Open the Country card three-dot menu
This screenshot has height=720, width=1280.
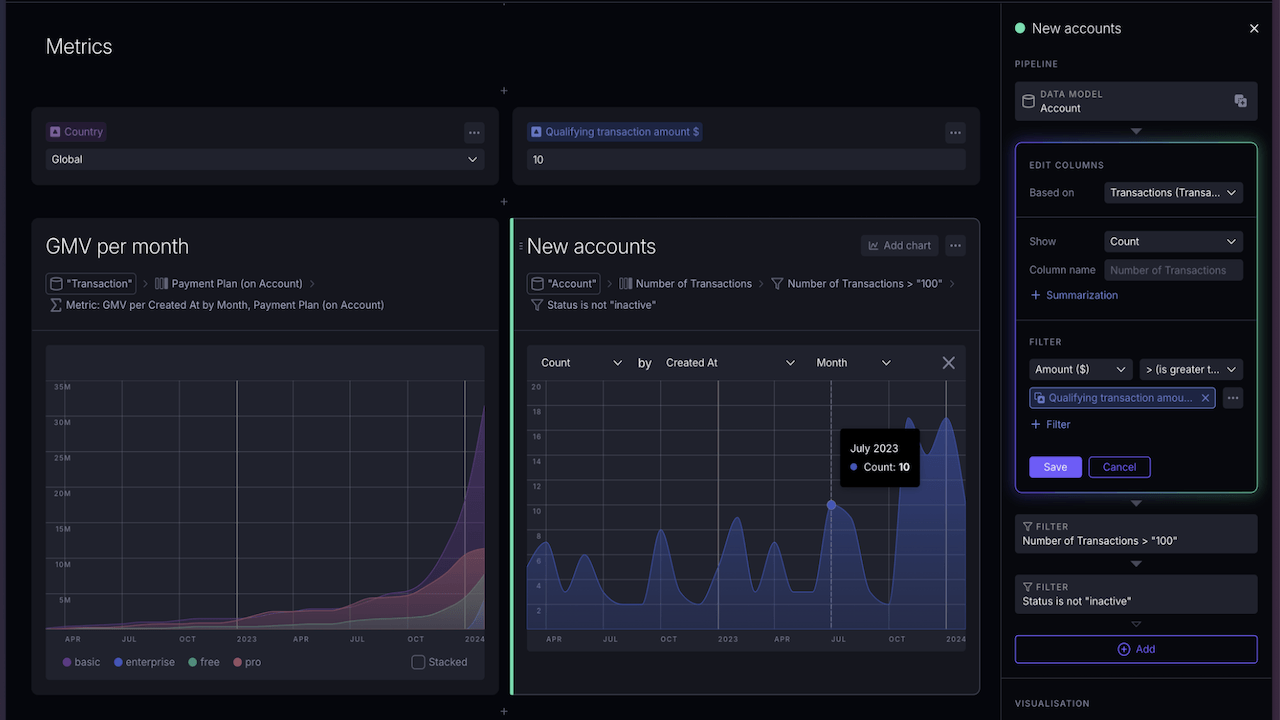[x=474, y=132]
